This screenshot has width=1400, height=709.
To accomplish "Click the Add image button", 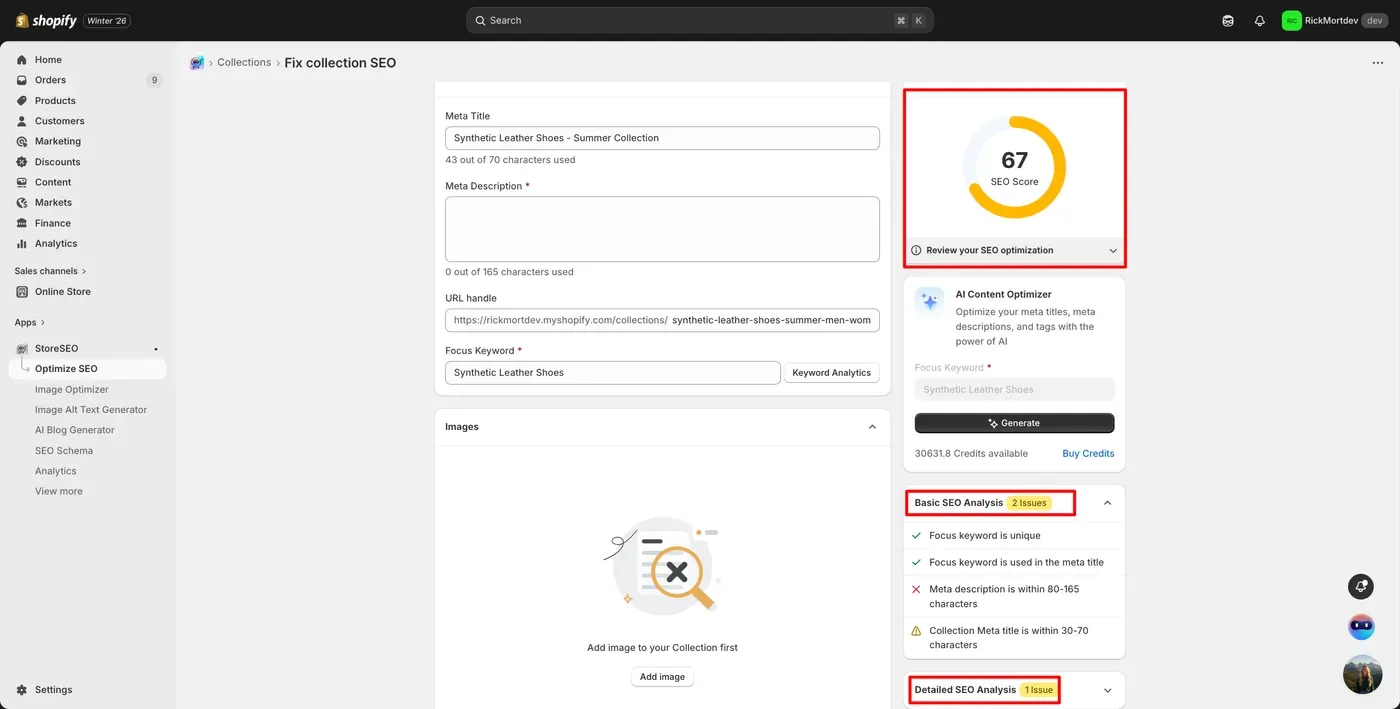I will [662, 677].
